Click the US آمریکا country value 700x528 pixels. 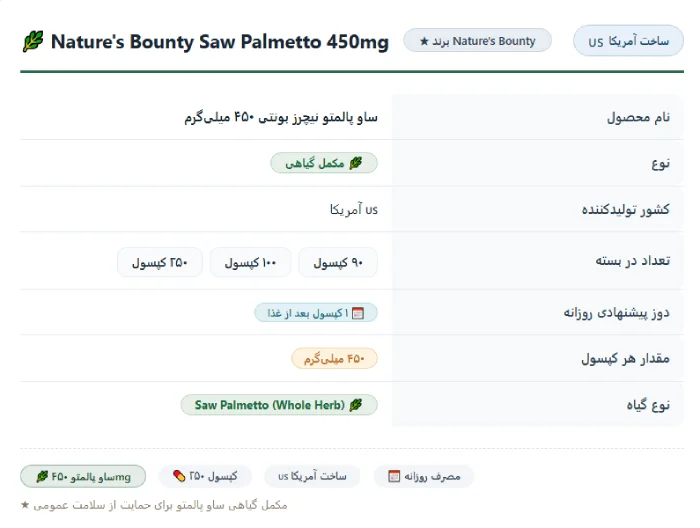tap(354, 209)
